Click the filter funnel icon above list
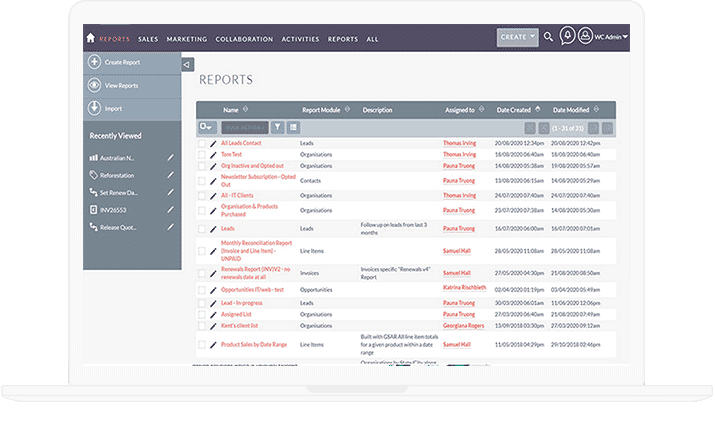The image size is (715, 430). pos(278,127)
